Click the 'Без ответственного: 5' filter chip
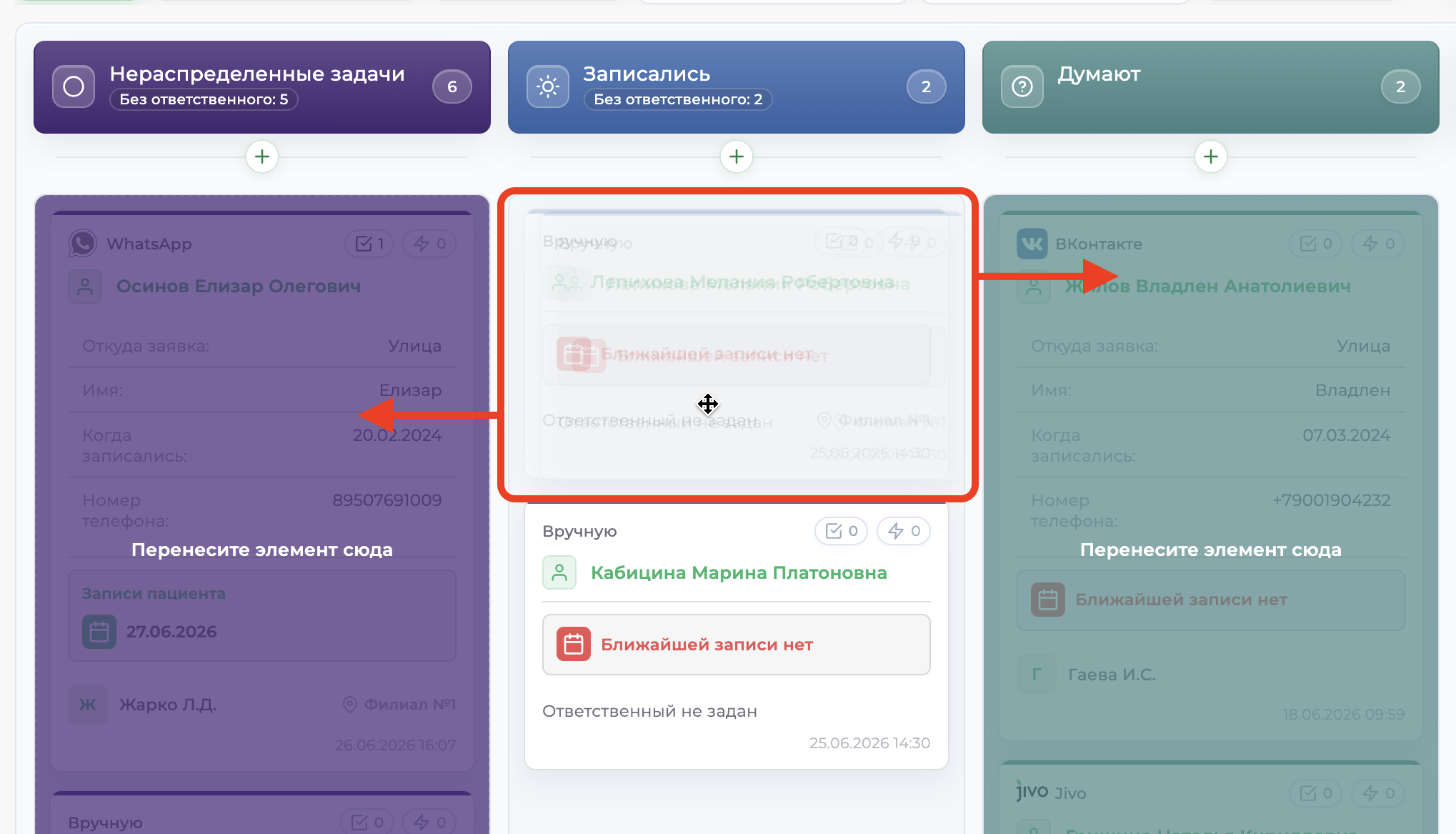The height and width of the screenshot is (834, 1456). click(x=204, y=99)
